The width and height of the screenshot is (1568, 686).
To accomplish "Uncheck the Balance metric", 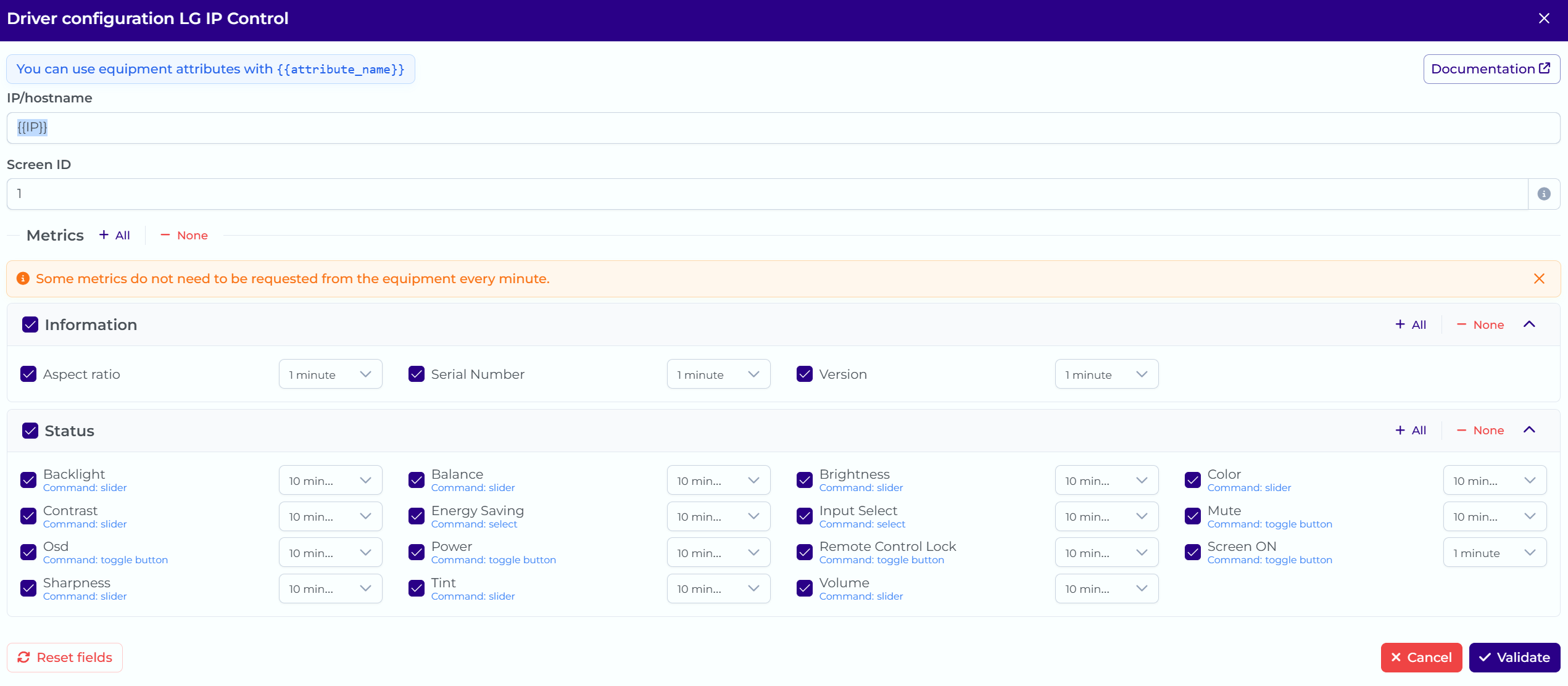I will pos(417,480).
